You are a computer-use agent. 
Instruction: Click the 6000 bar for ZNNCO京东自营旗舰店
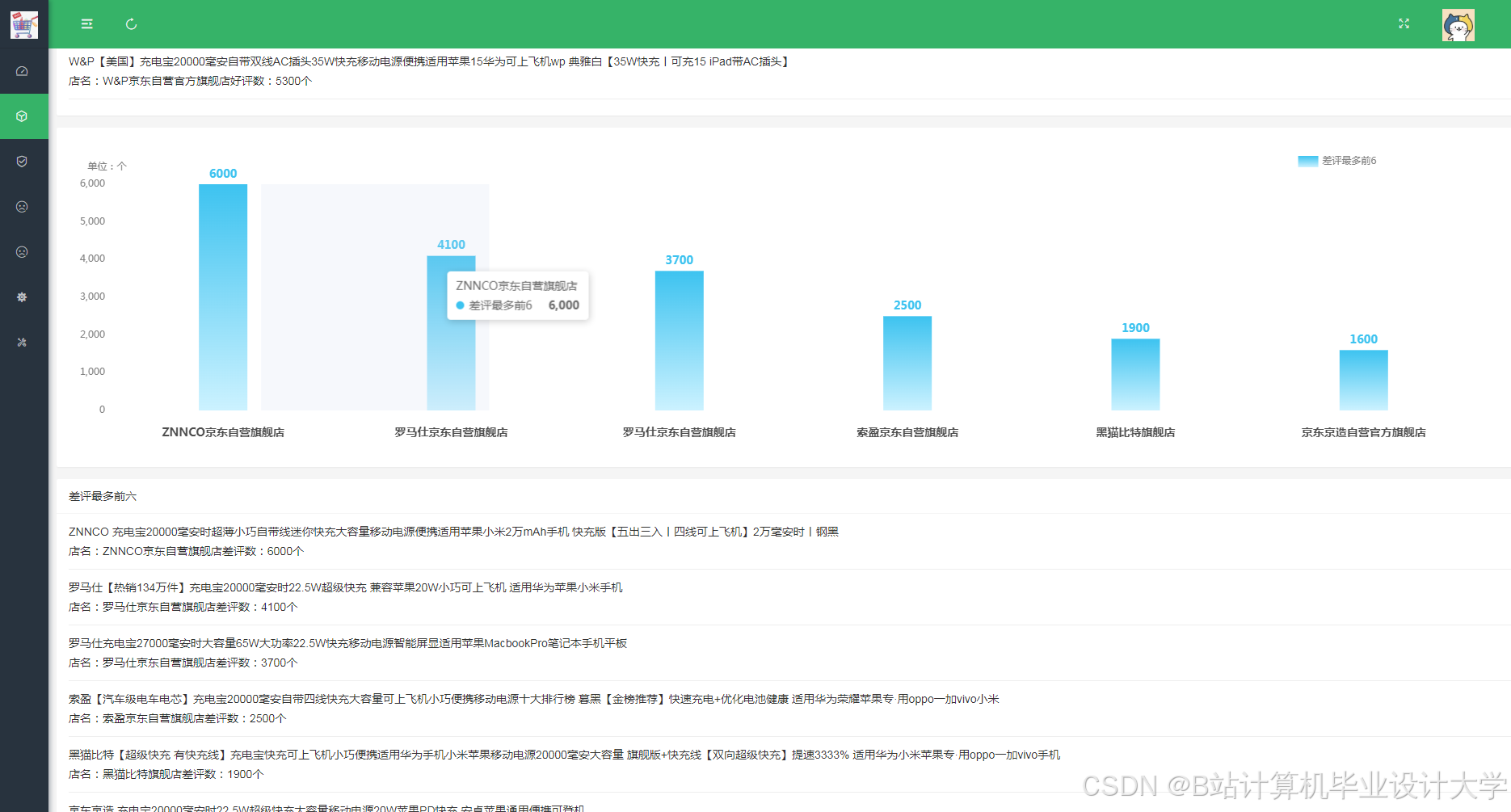tap(223, 297)
